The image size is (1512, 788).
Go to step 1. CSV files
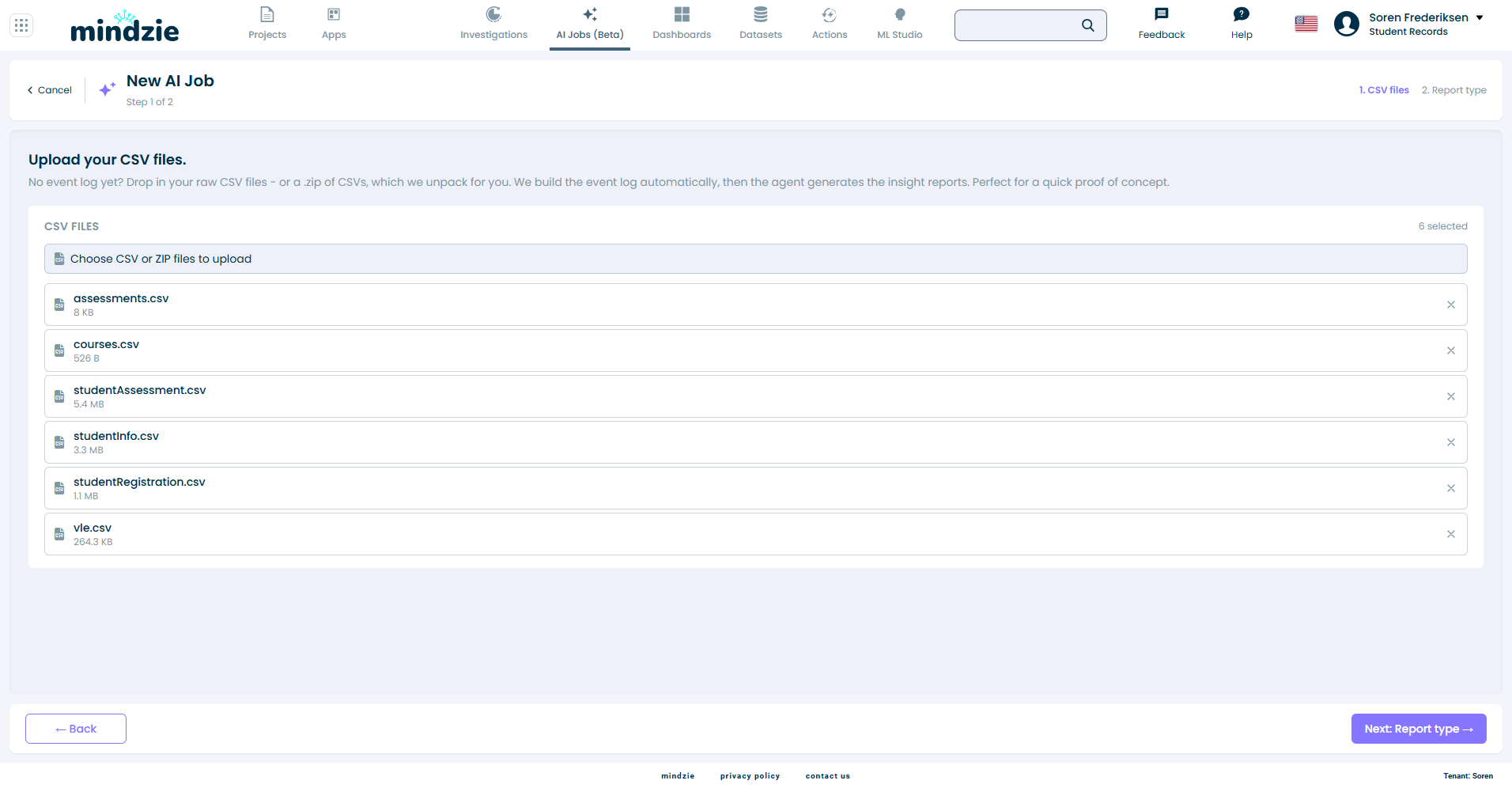(1384, 90)
